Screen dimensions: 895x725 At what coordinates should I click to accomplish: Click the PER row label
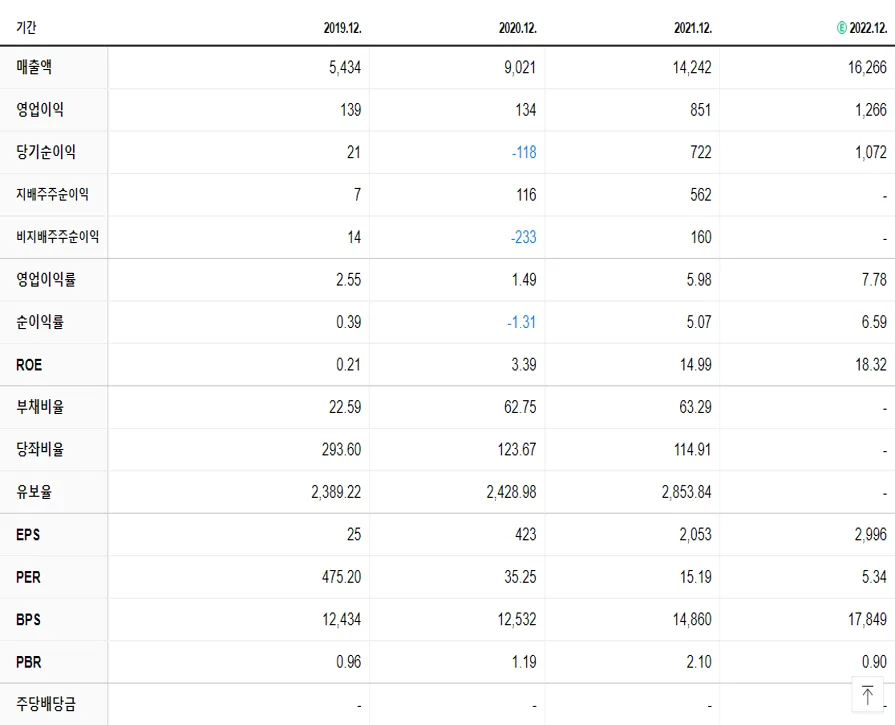[28, 577]
